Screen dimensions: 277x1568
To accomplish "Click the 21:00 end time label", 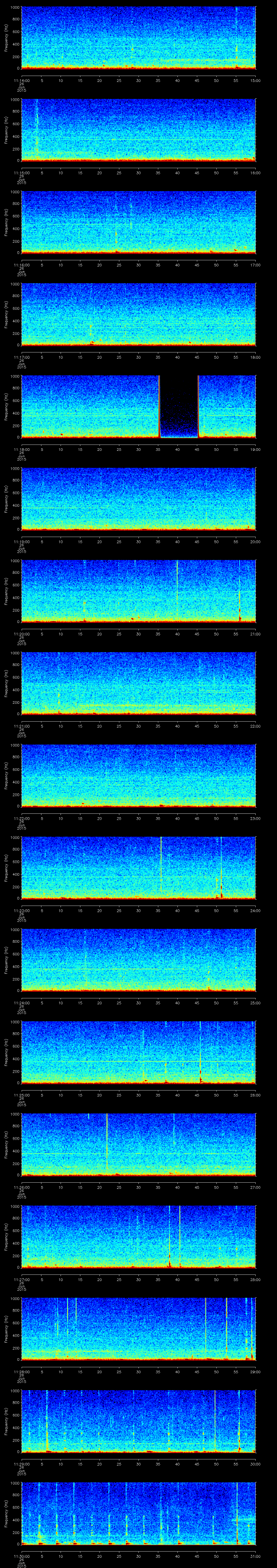I will pyautogui.click(x=256, y=634).
